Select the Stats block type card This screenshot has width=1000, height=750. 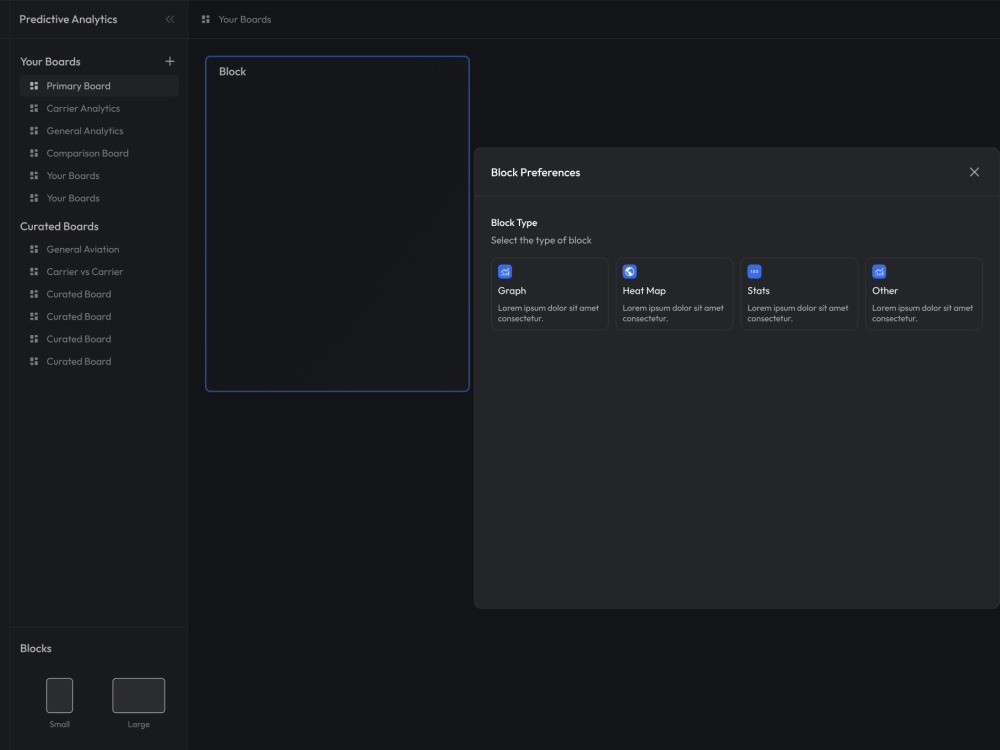click(x=798, y=294)
